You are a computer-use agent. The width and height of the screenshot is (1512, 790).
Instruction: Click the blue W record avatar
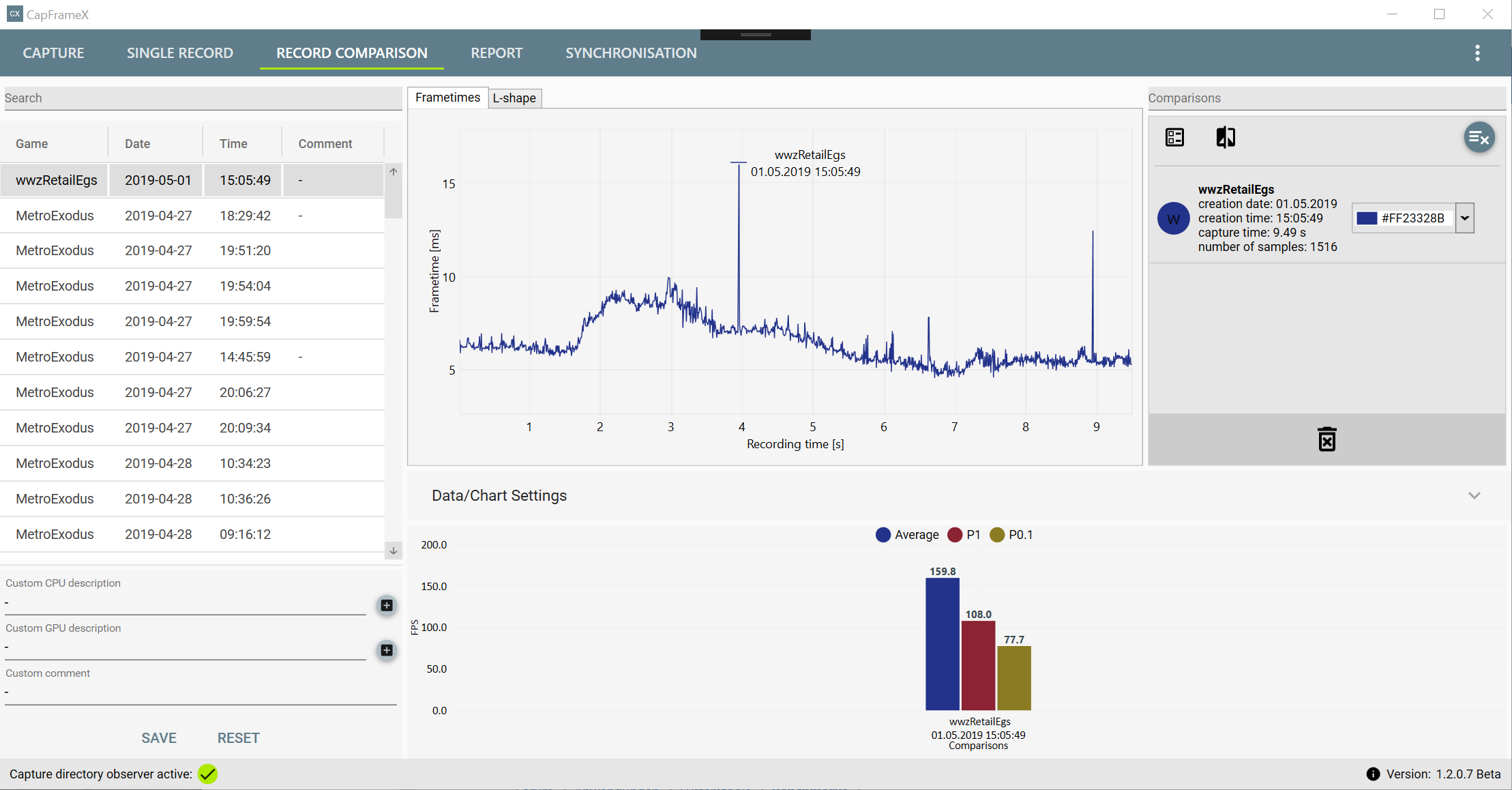click(1173, 219)
